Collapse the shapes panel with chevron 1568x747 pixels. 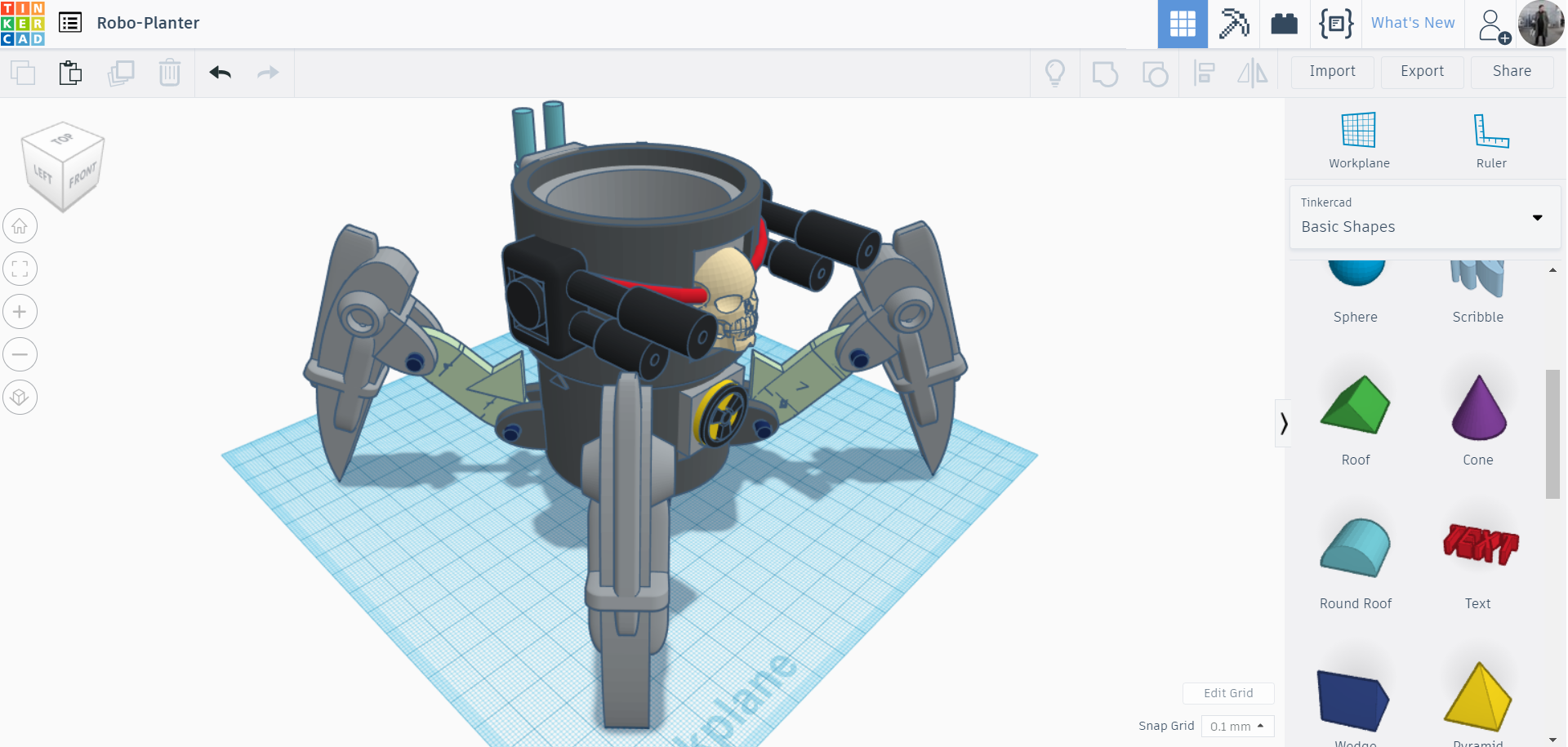[1283, 423]
